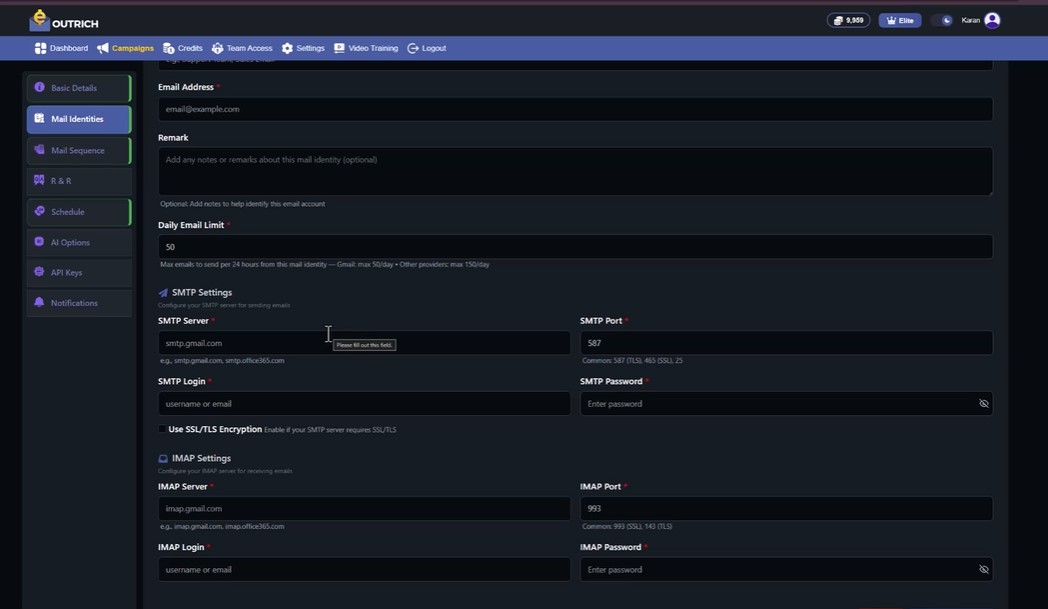Open Team Access page
1048x609 pixels.
pyautogui.click(x=242, y=48)
